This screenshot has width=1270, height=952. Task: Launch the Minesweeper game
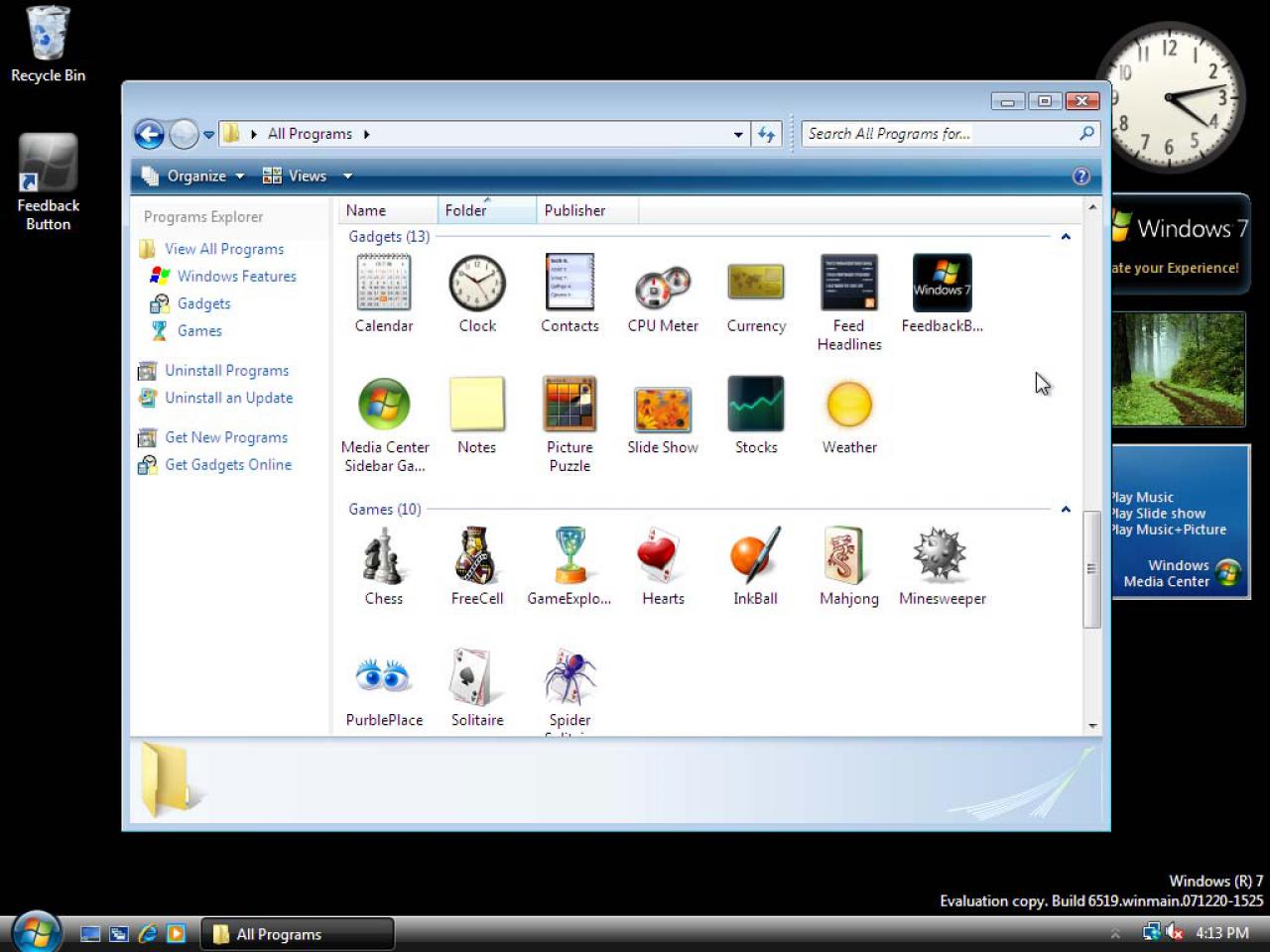(943, 566)
